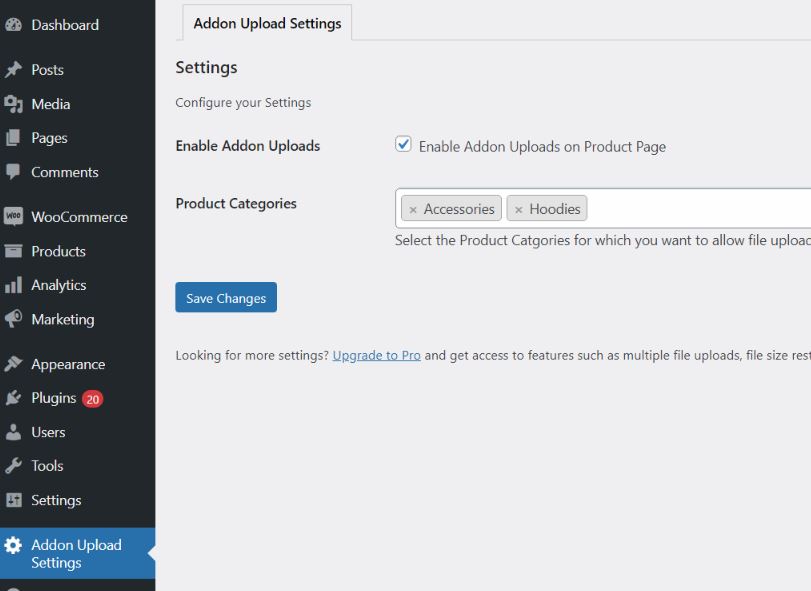This screenshot has width=811, height=591.
Task: Click the Addon Upload Settings gear icon
Action: [13, 545]
